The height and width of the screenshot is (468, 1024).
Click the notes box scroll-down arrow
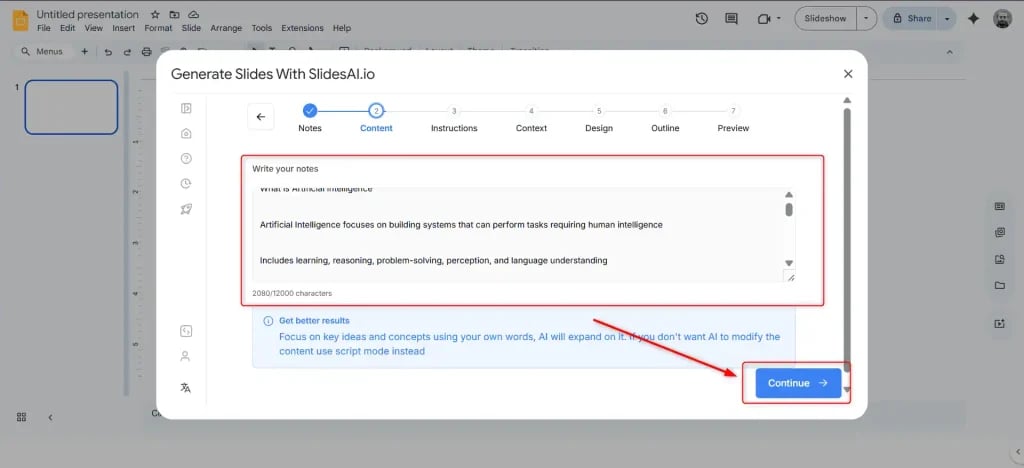coord(789,263)
